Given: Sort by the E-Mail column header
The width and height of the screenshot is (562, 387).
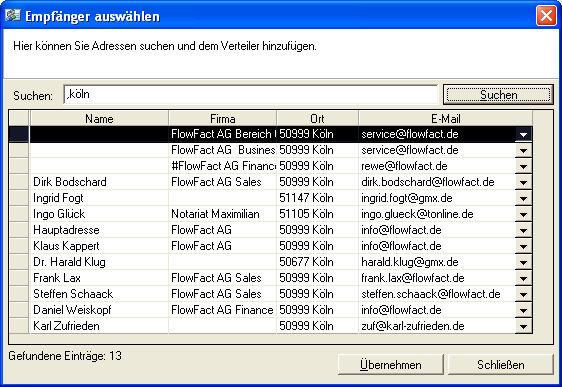Looking at the screenshot, I should click(x=446, y=118).
